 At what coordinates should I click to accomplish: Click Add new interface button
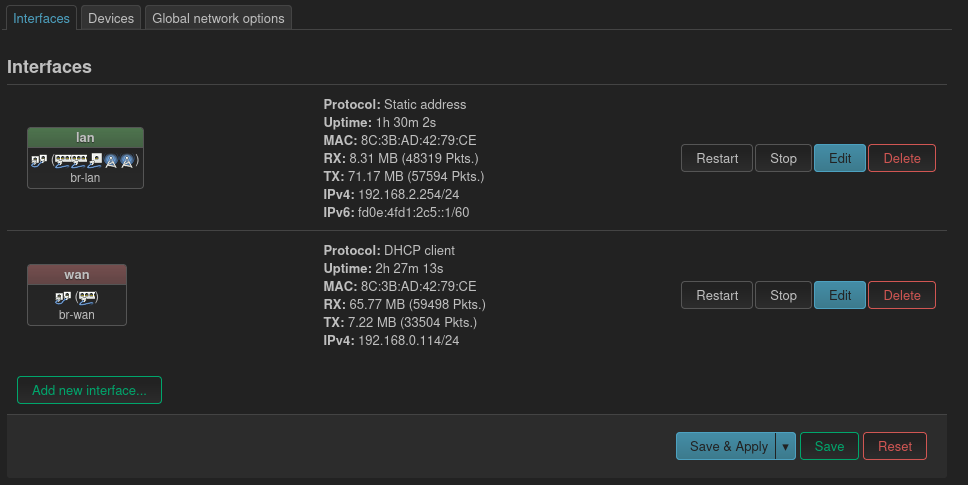pos(89,390)
